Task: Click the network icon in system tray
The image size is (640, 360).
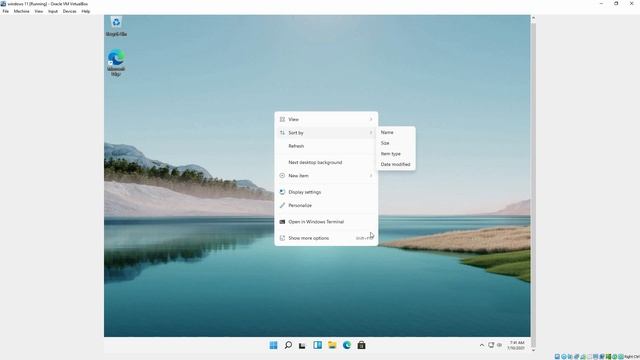Action: click(x=491, y=345)
